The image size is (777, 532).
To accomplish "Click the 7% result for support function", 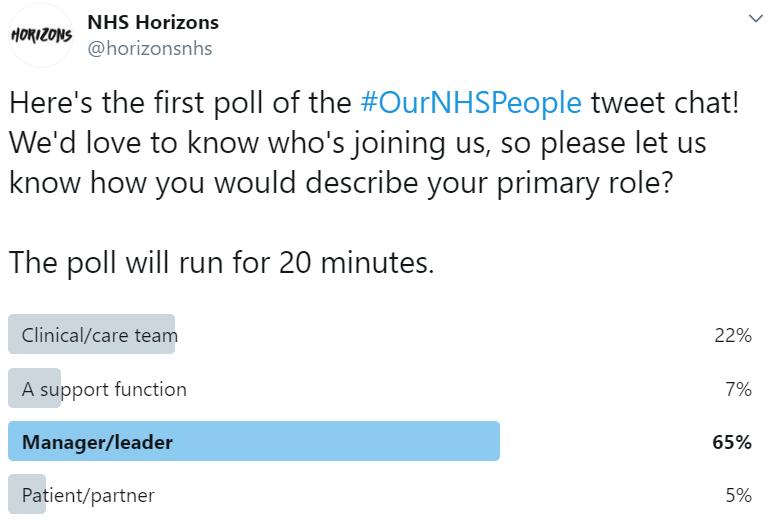I will click(x=738, y=389).
